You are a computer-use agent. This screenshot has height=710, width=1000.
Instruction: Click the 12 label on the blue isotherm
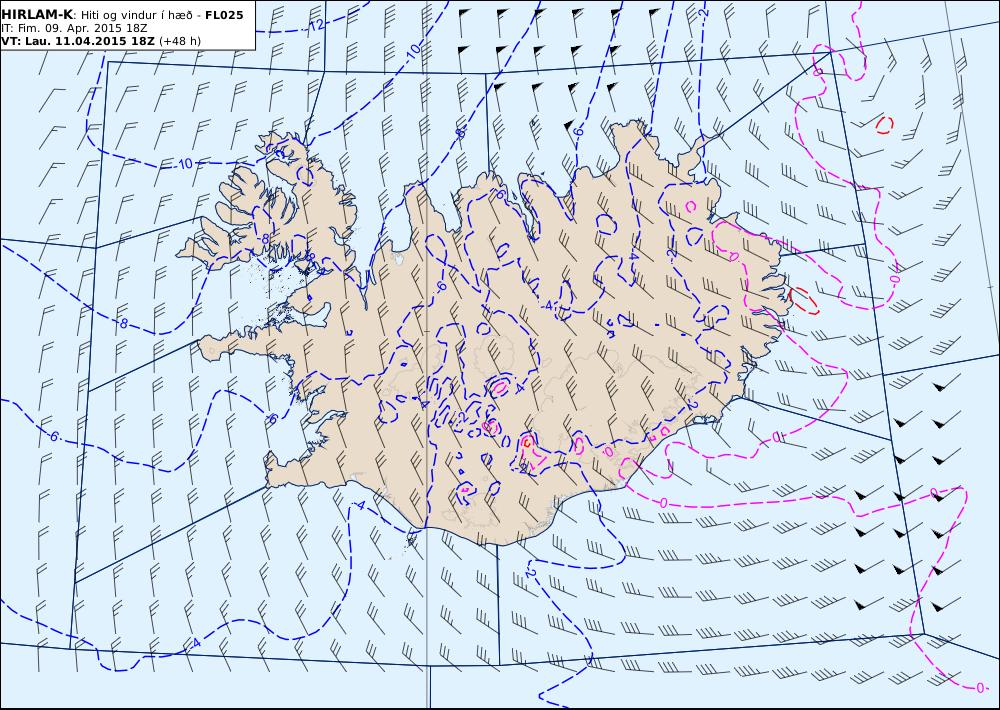316,25
